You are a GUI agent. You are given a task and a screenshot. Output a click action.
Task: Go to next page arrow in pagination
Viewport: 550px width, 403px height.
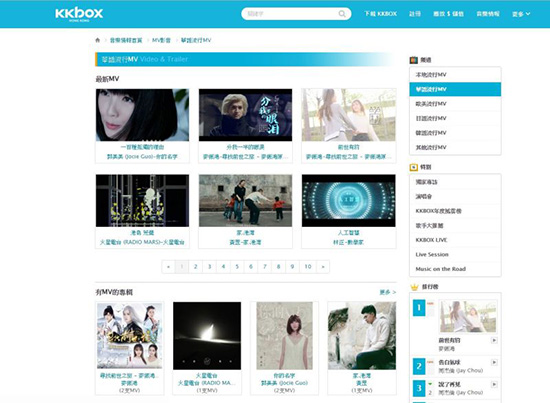(x=323, y=267)
